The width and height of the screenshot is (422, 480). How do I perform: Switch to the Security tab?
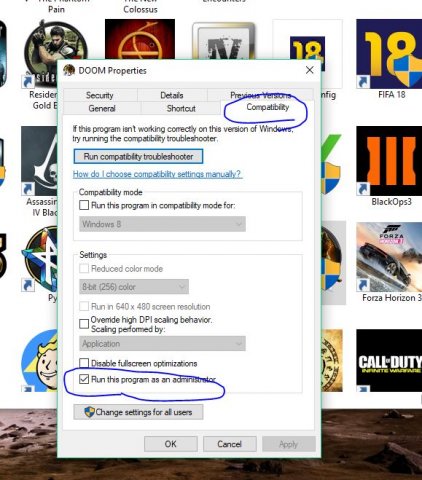point(100,95)
